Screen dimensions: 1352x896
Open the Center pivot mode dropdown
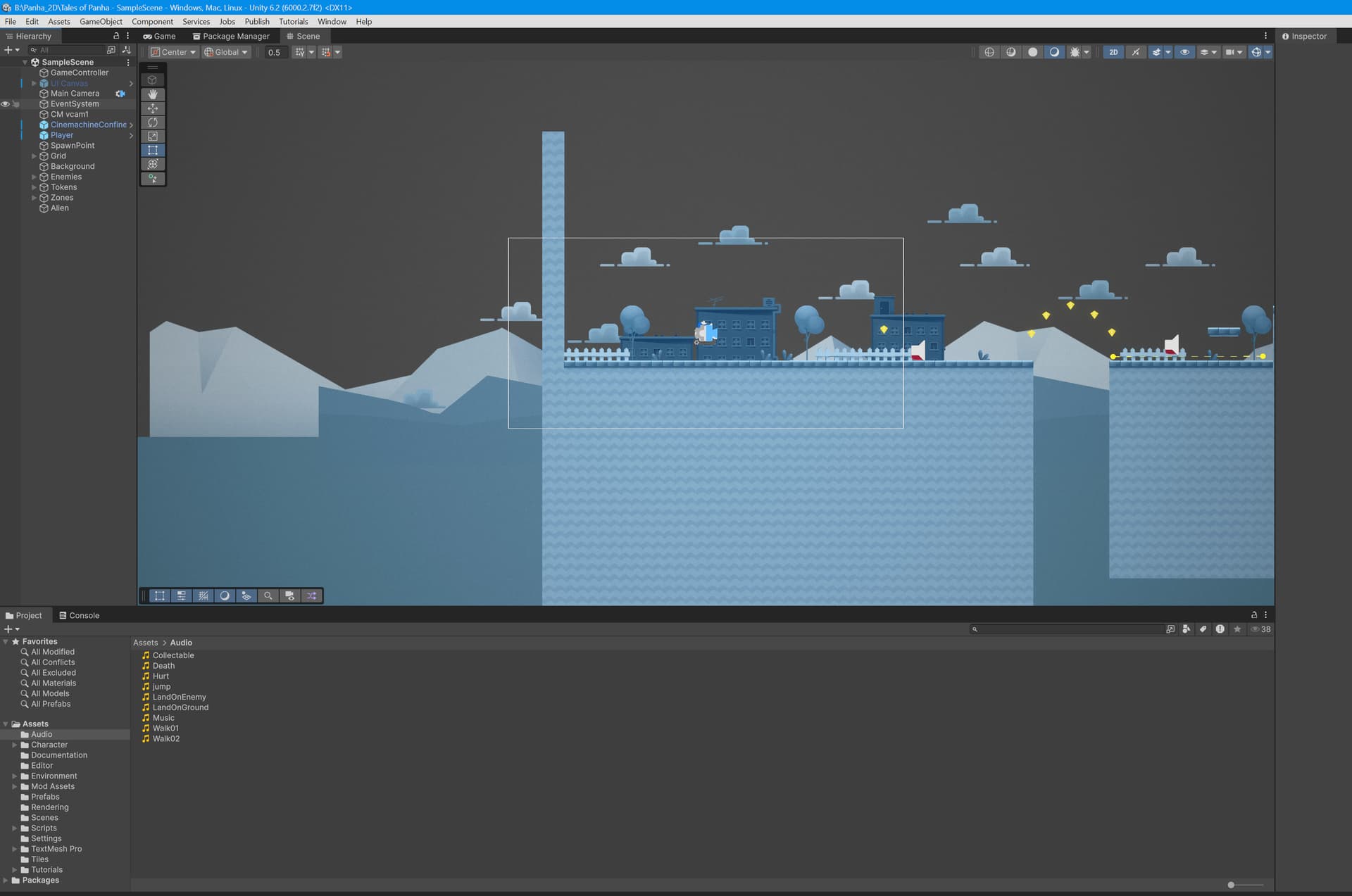click(173, 52)
